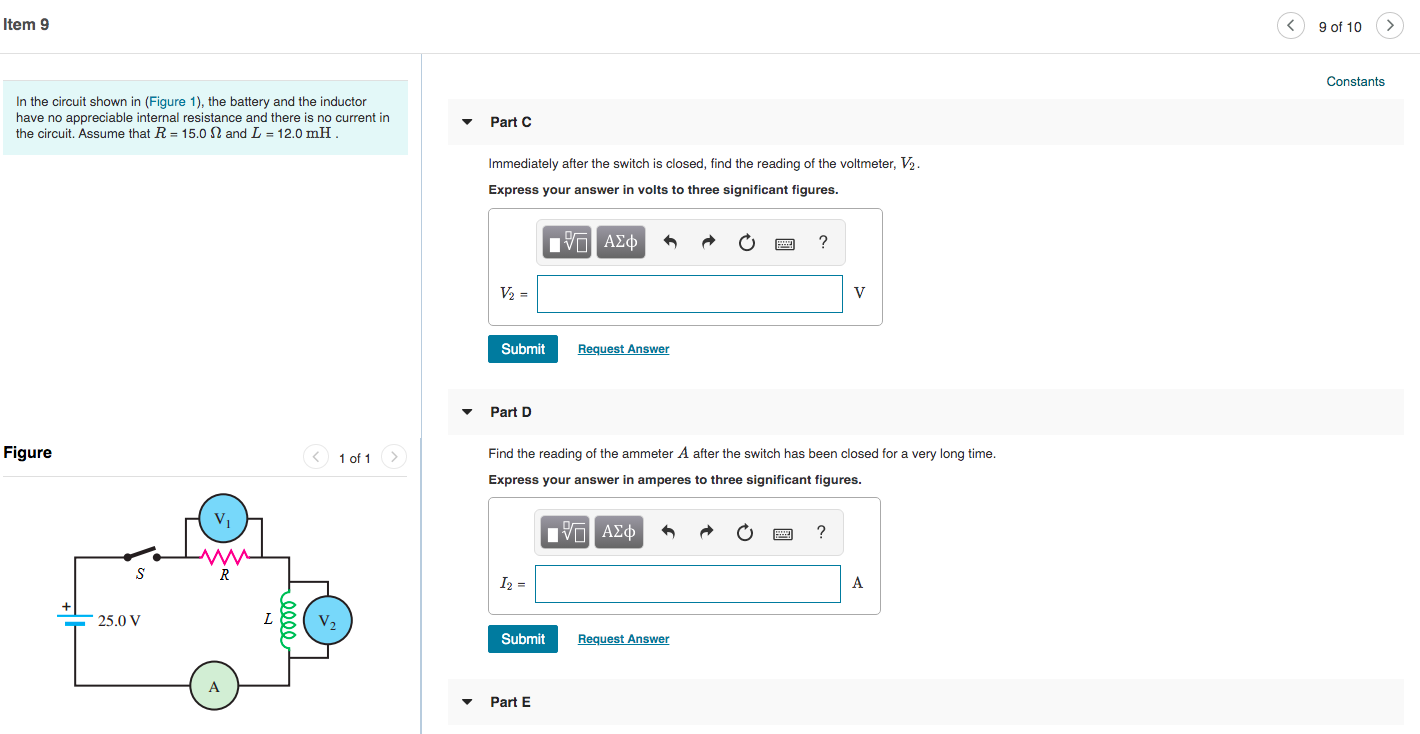The image size is (1420, 734).
Task: Show previous figure arrow
Action: click(316, 457)
